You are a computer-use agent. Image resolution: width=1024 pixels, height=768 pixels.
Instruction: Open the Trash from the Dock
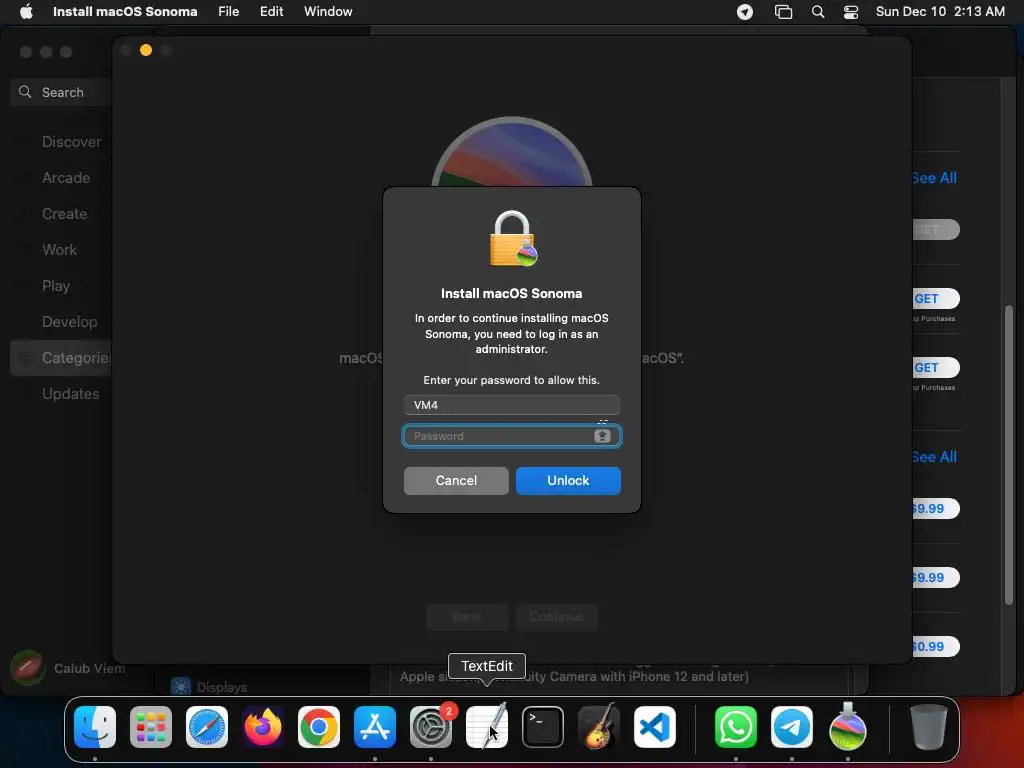[929, 727]
